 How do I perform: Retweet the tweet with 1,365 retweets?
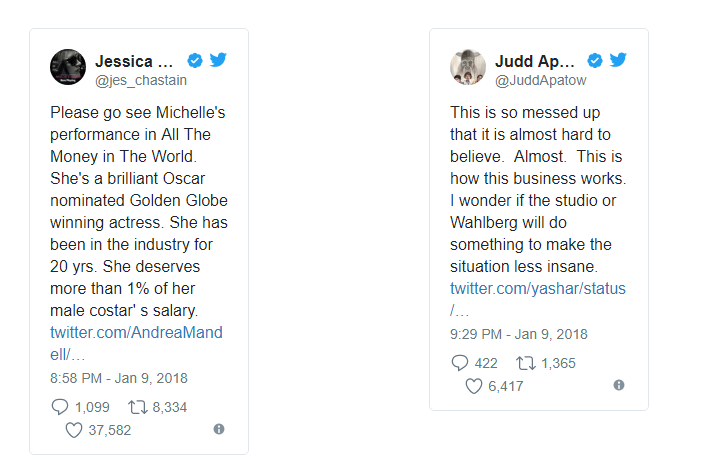[x=524, y=363]
